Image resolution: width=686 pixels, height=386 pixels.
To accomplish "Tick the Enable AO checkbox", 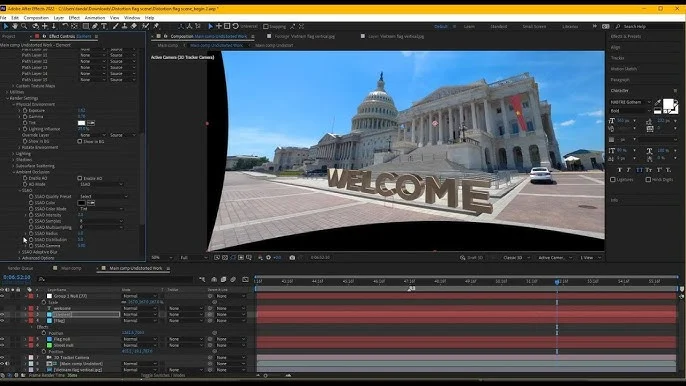I will [x=80, y=179].
